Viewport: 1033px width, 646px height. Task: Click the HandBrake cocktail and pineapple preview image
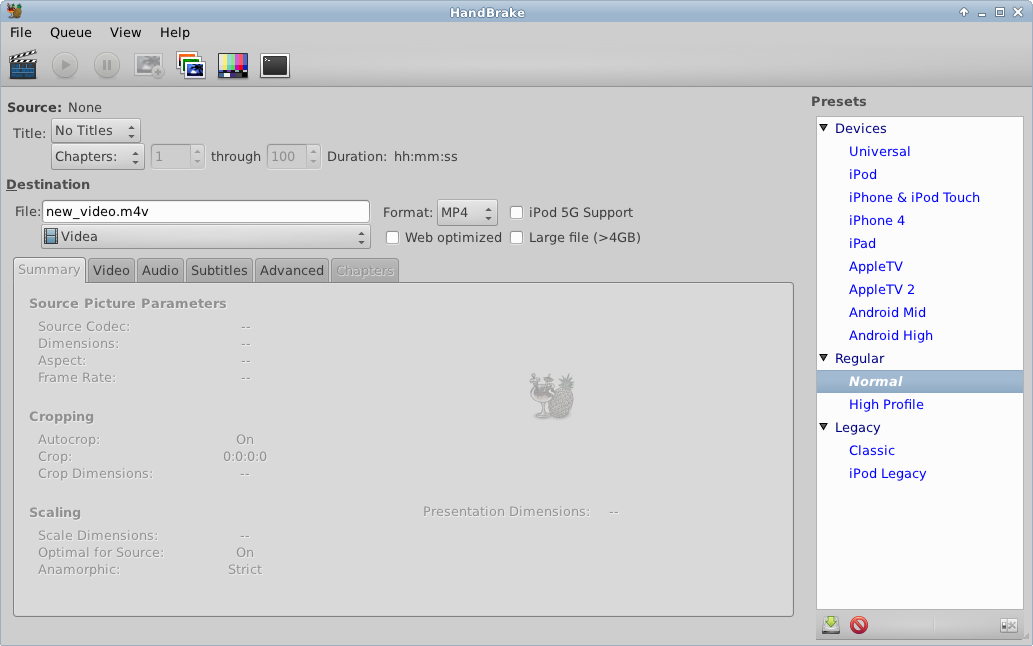pos(552,396)
